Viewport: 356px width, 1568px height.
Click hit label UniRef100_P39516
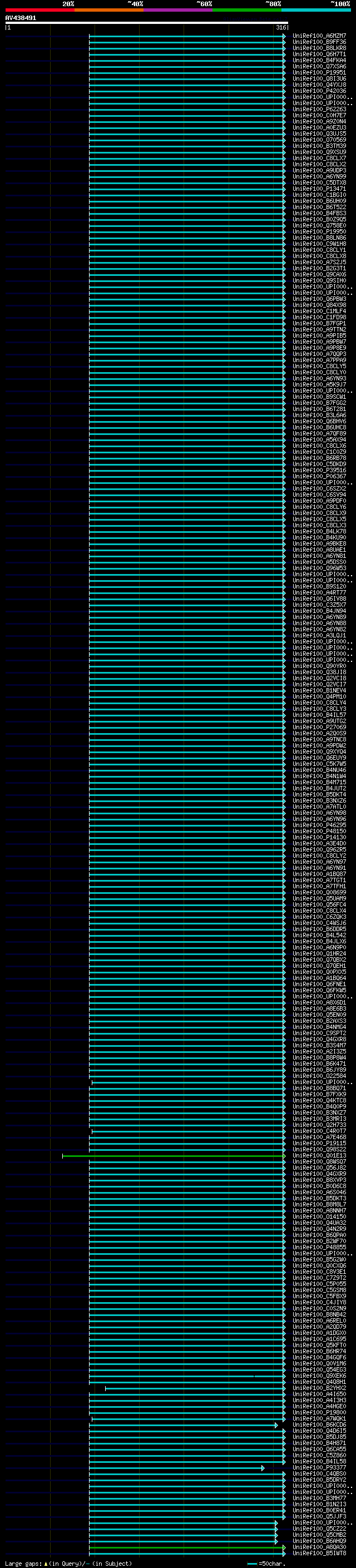click(319, 470)
